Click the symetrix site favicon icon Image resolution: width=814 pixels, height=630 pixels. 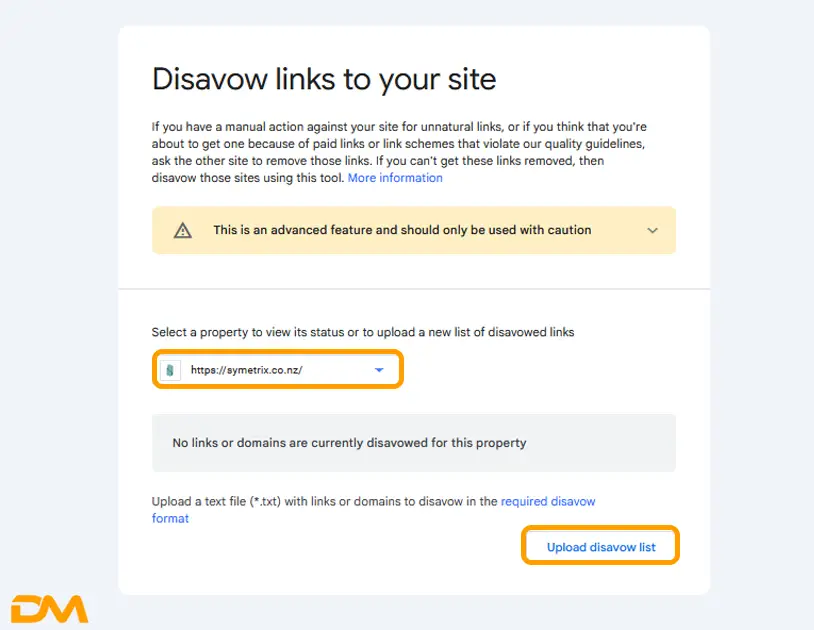click(170, 370)
